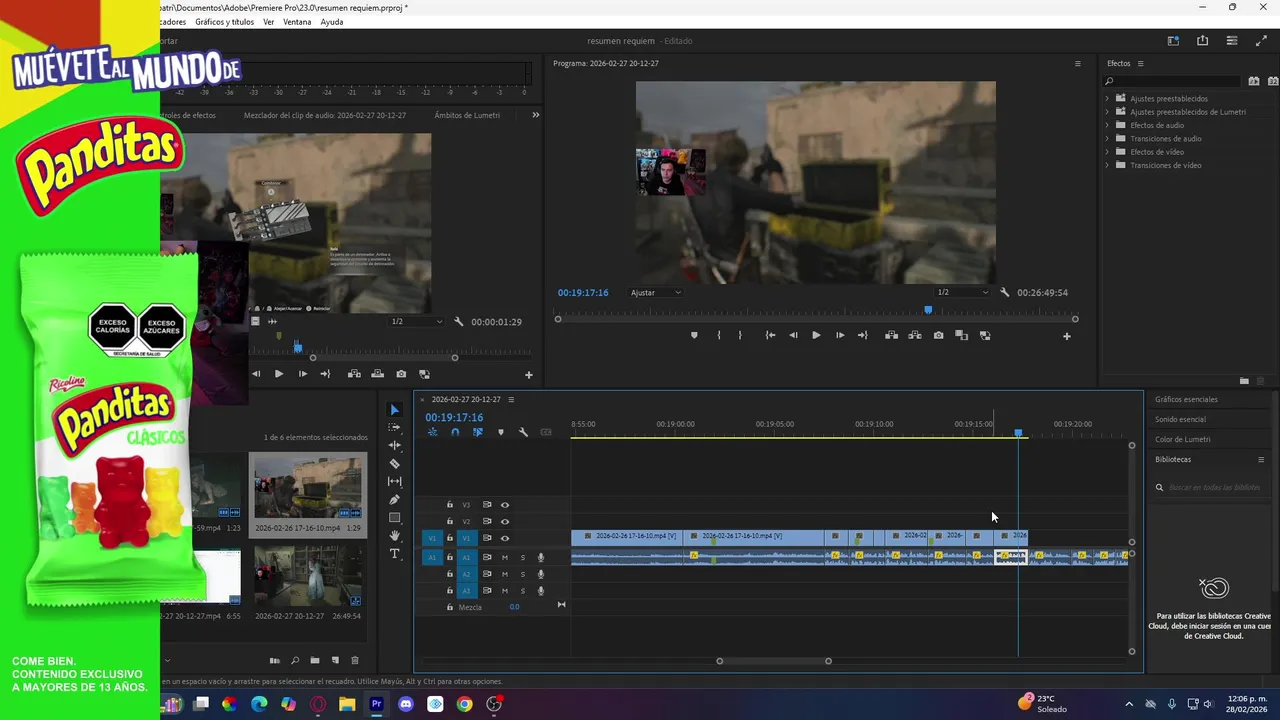Mark In point in Program Monitor
The height and width of the screenshot is (720, 1280).
pos(718,335)
